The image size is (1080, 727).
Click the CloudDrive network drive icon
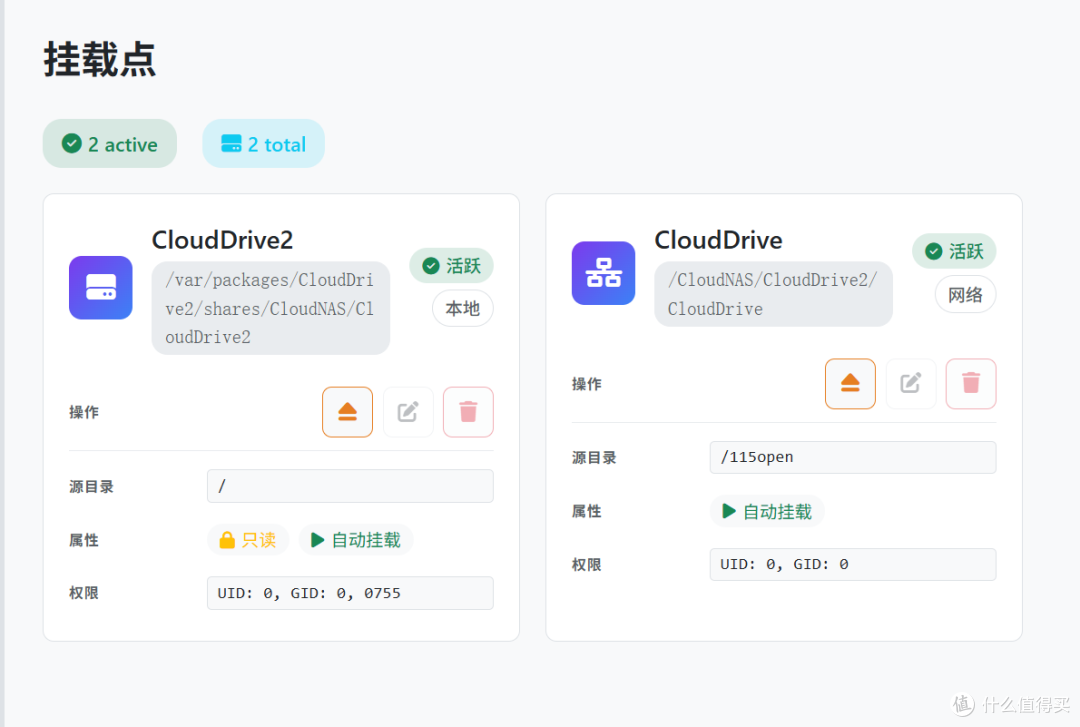pyautogui.click(x=603, y=273)
